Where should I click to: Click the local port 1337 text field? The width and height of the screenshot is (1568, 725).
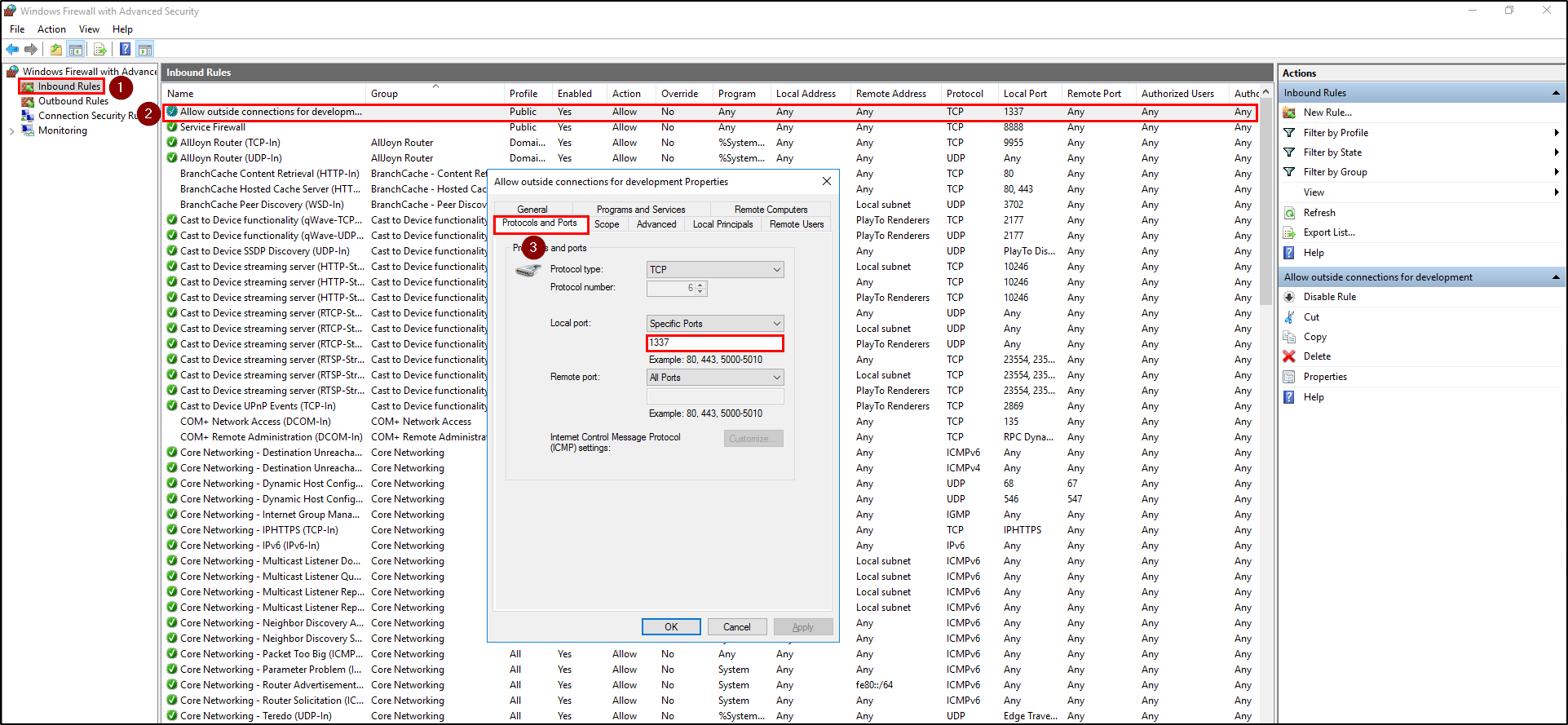tap(714, 343)
